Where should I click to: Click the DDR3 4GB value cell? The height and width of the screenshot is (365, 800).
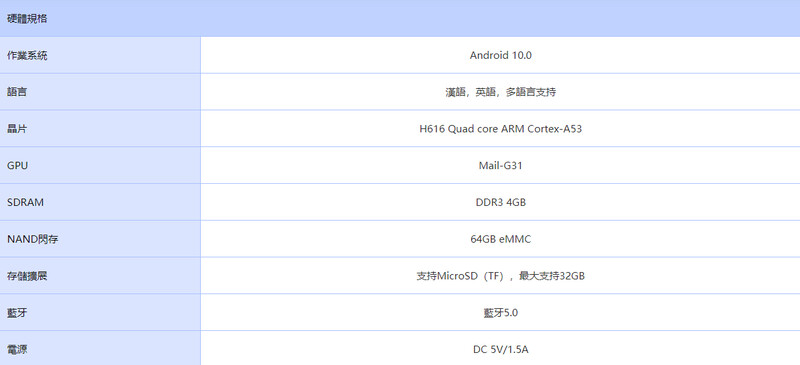[501, 202]
